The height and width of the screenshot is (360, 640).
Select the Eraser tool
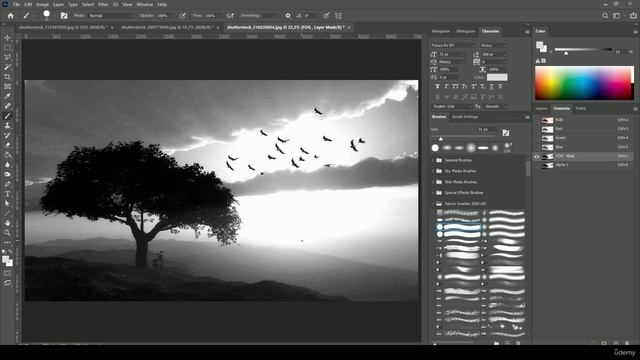(7, 145)
